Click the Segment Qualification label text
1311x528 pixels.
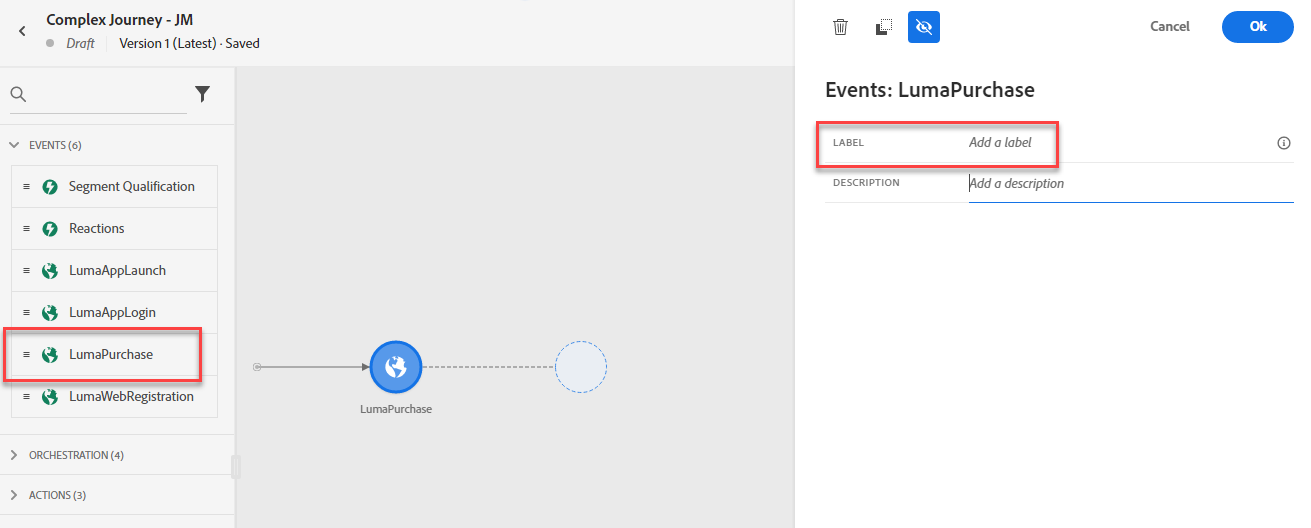coord(132,187)
